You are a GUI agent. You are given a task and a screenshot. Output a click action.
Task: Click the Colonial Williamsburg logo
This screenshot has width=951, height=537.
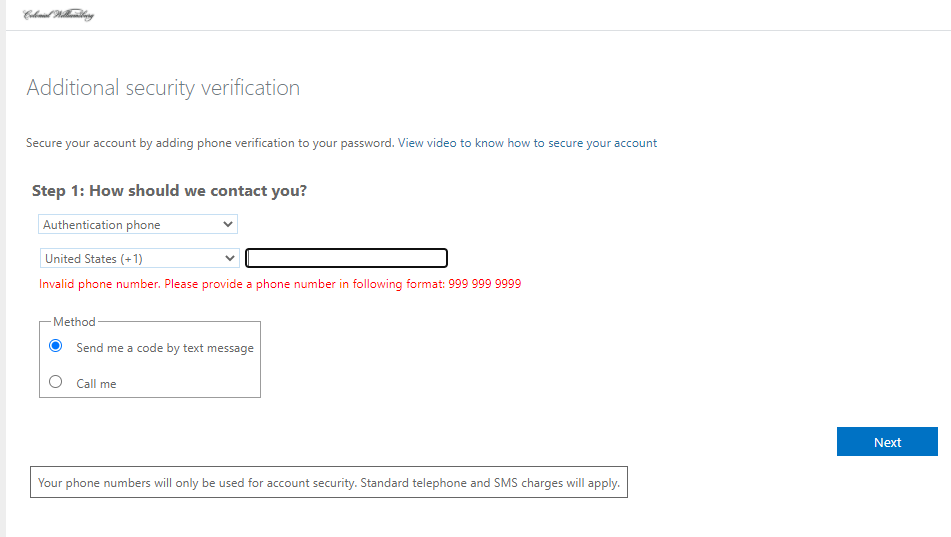58,15
